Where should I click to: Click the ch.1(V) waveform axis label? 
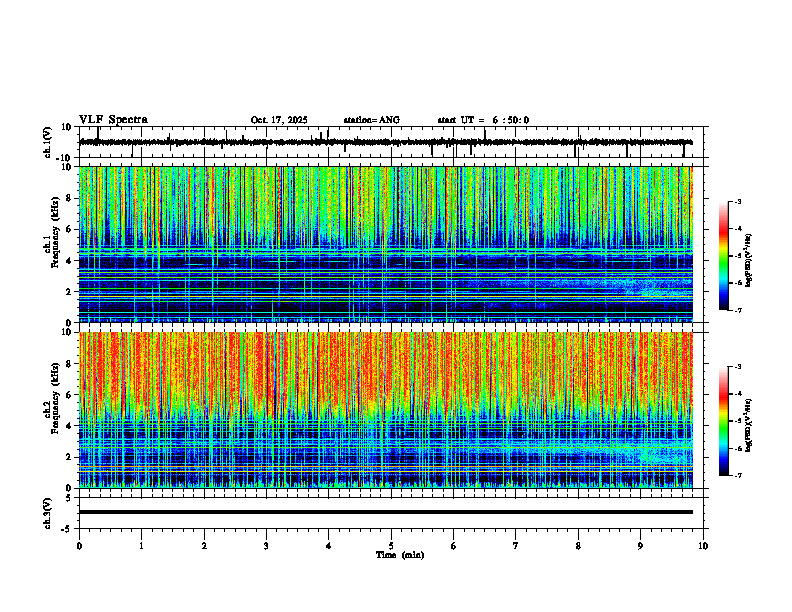point(48,142)
